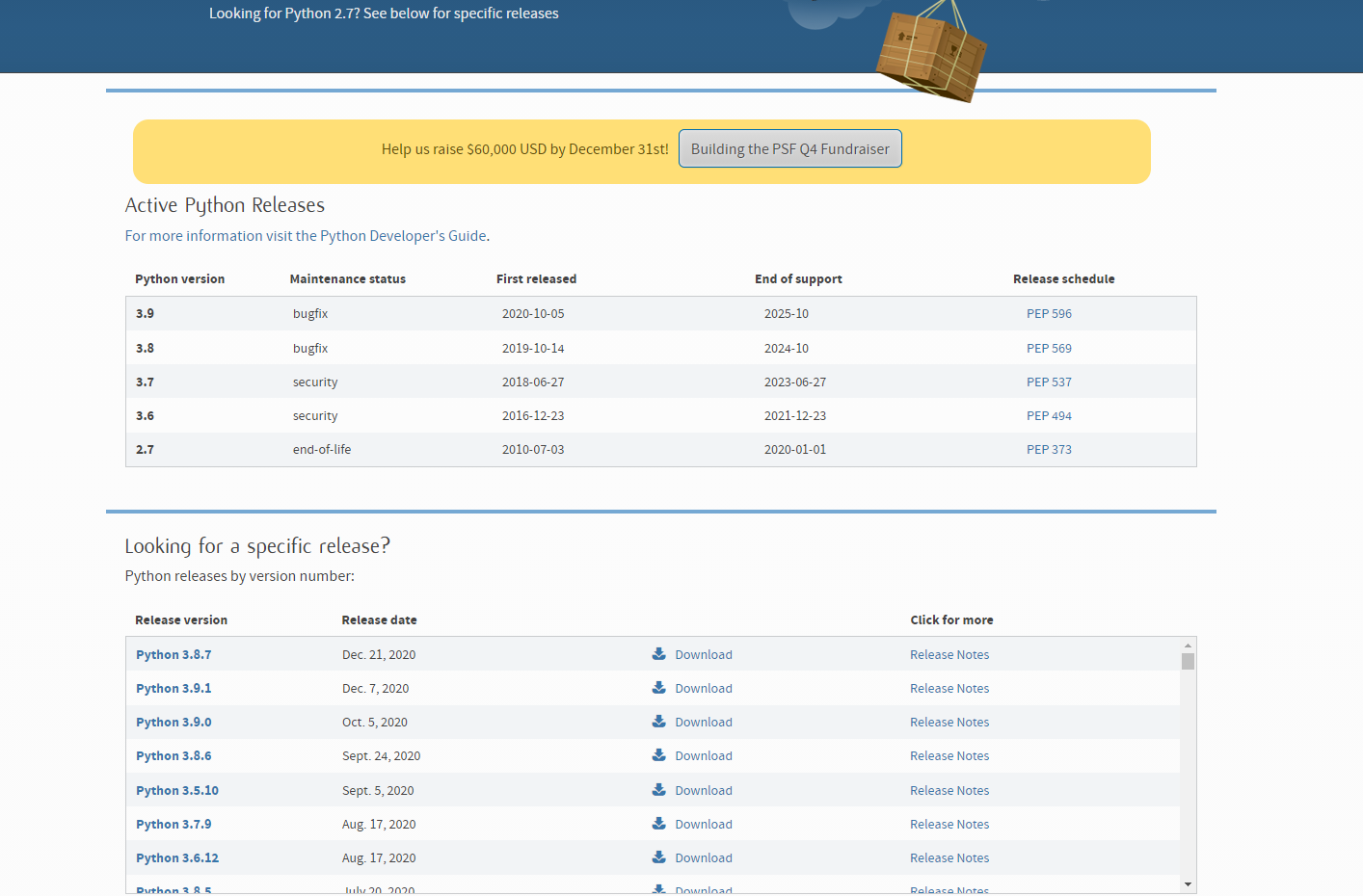Open Python 3.6.12 release page

(x=177, y=858)
